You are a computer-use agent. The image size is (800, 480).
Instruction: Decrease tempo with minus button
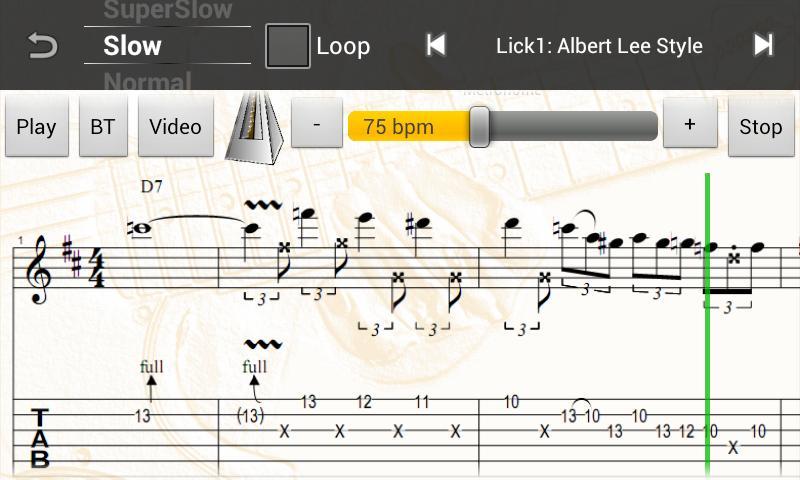point(317,124)
